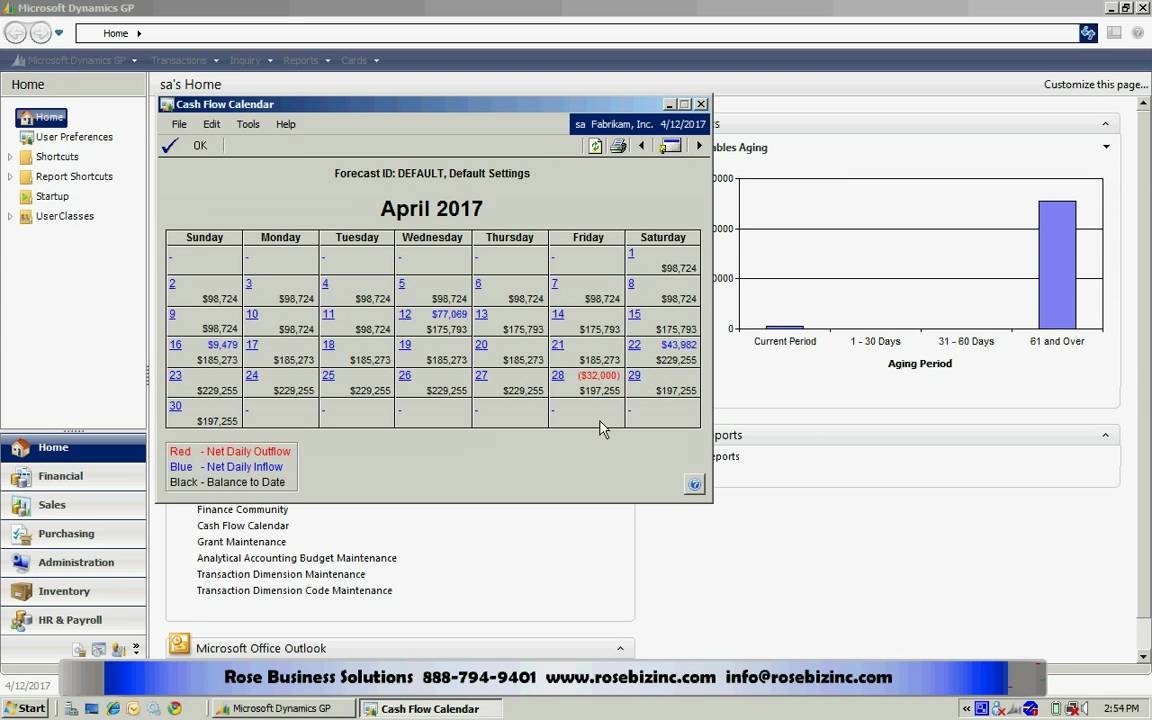The height and width of the screenshot is (720, 1152).
Task: Click April 28 date link in calendar
Action: tap(558, 375)
